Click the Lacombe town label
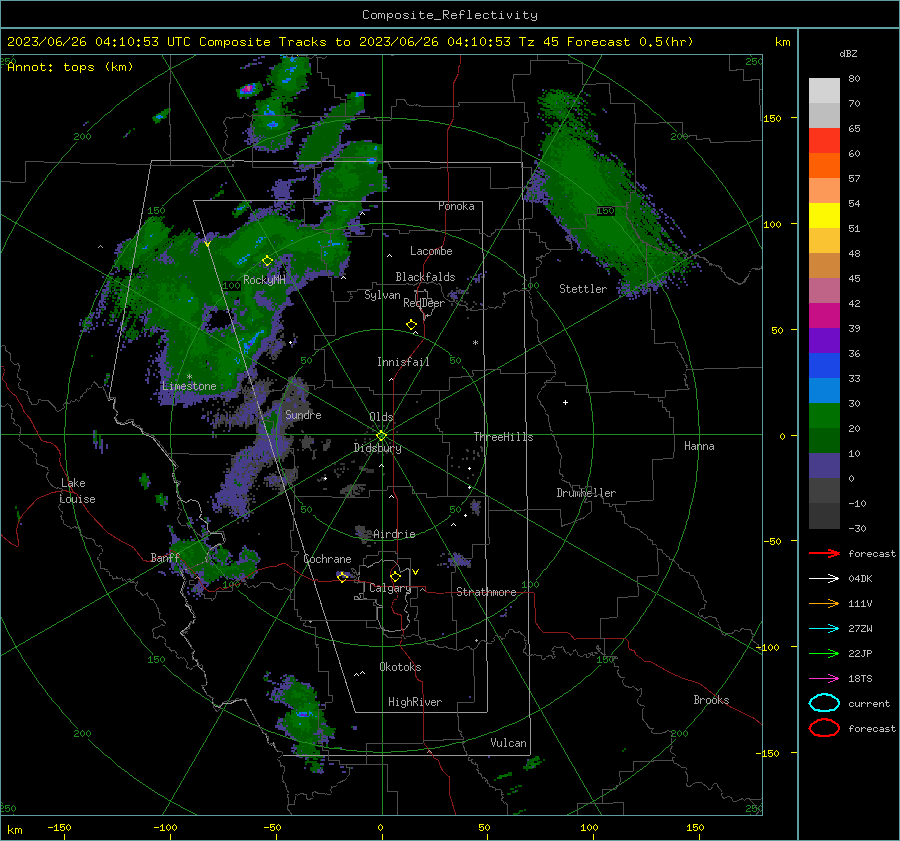 point(431,251)
